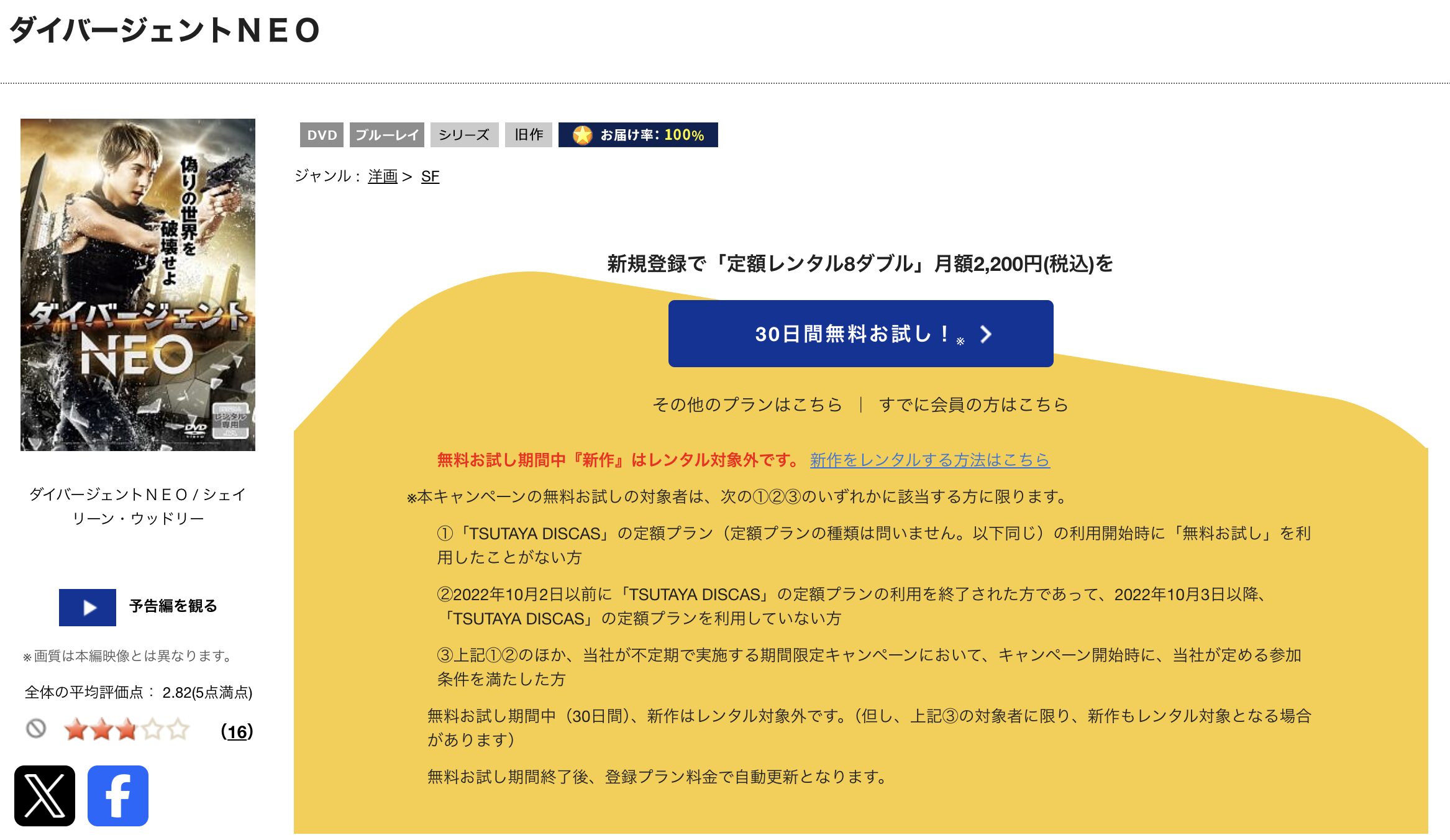The height and width of the screenshot is (840, 1450).
Task: Open the 洋画 genre link
Action: tap(382, 176)
